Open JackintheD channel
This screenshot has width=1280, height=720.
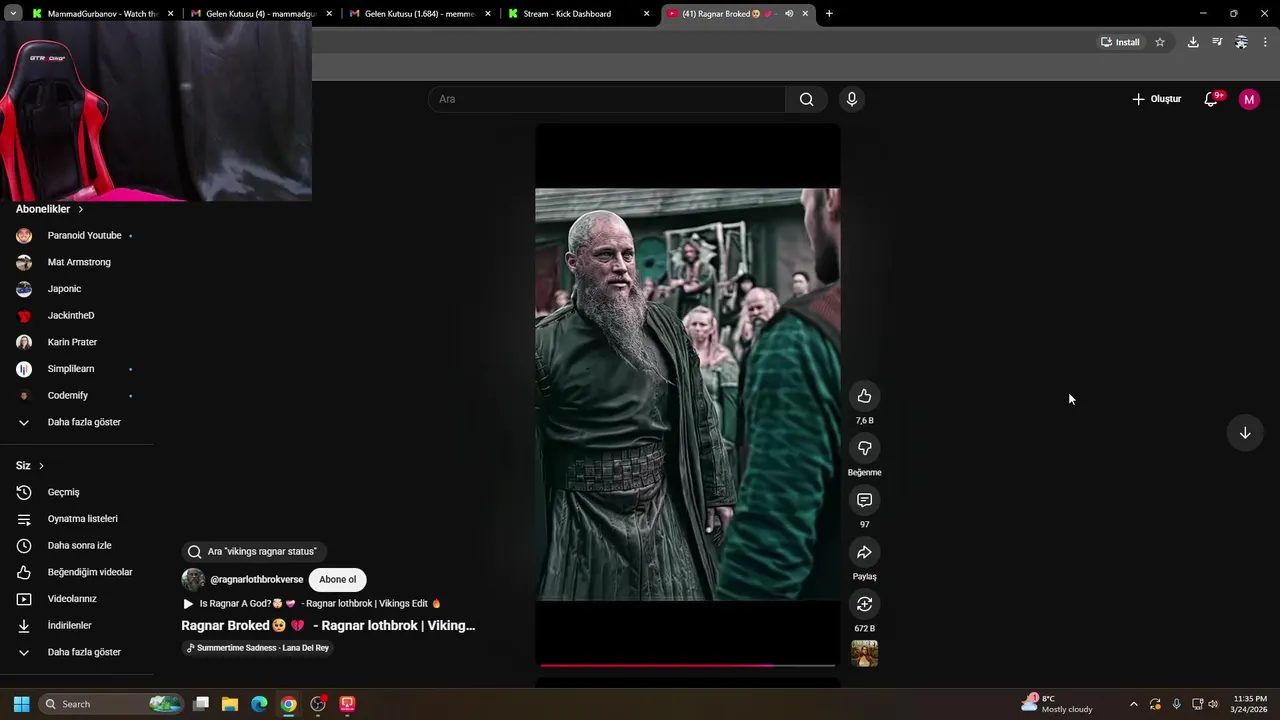76,316
